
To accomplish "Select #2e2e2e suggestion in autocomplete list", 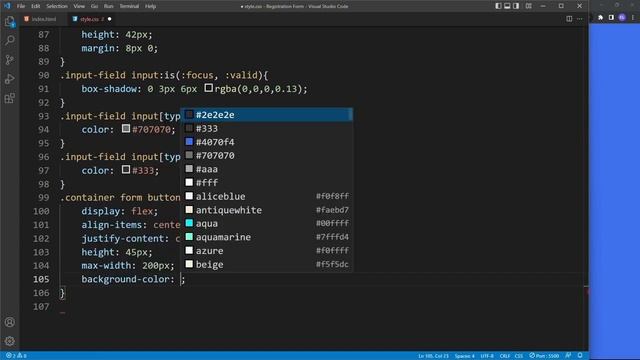I will (x=267, y=115).
